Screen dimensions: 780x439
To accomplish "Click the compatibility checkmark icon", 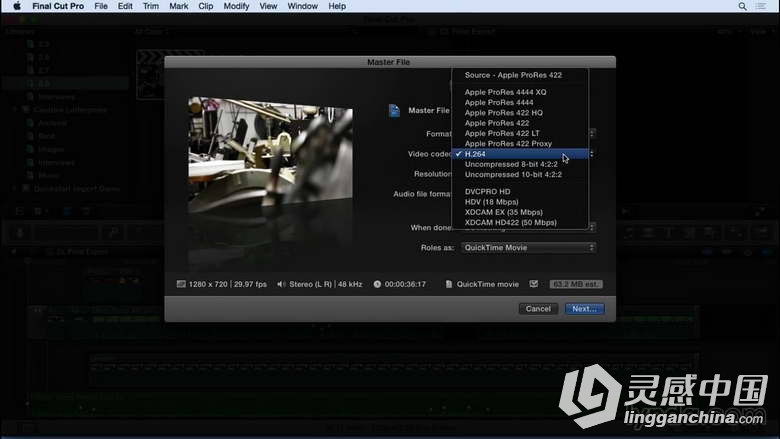I will pyautogui.click(x=534, y=284).
